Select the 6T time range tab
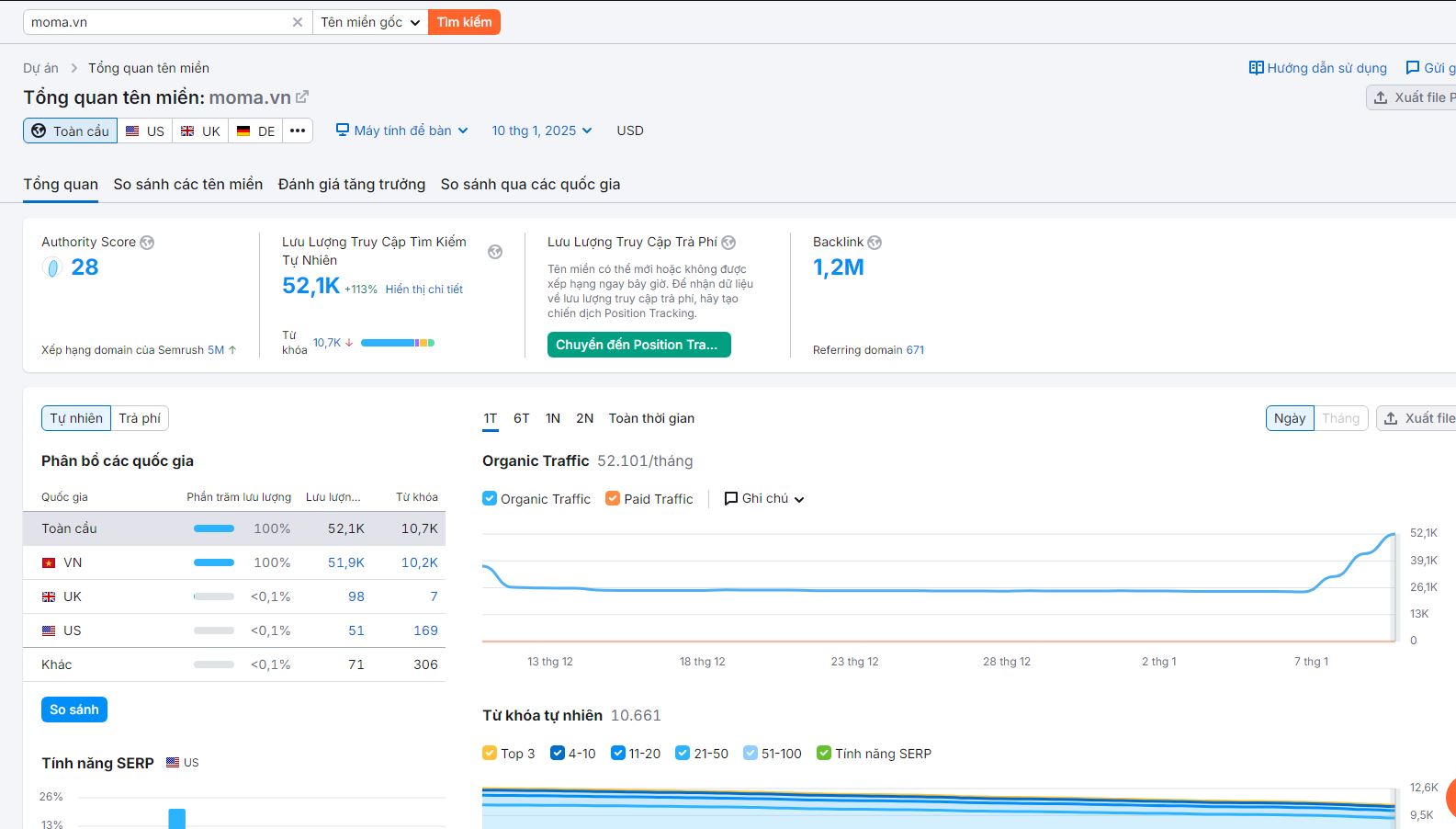This screenshot has height=829, width=1456. [521, 418]
